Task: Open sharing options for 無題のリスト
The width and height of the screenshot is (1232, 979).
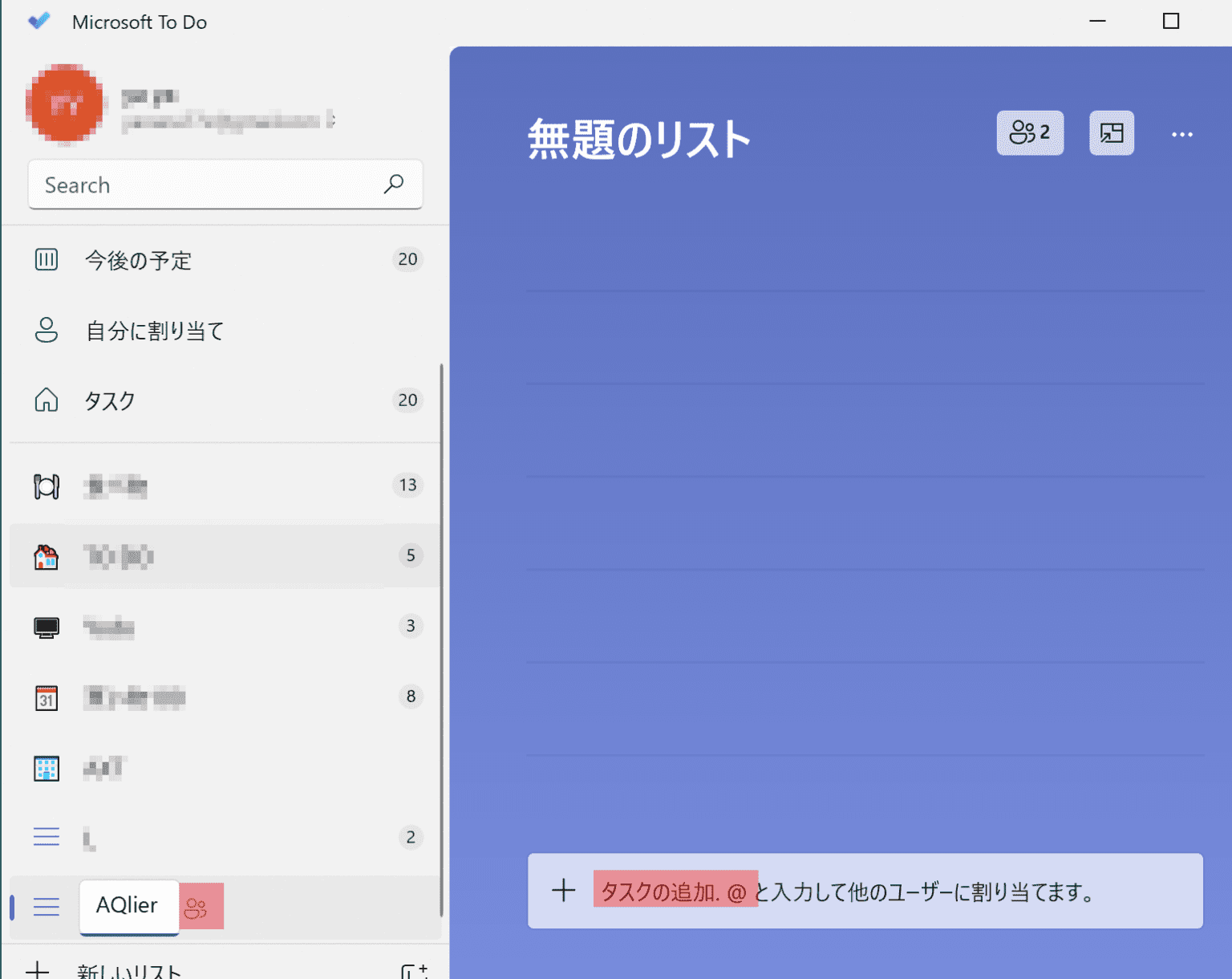Action: tap(1030, 133)
